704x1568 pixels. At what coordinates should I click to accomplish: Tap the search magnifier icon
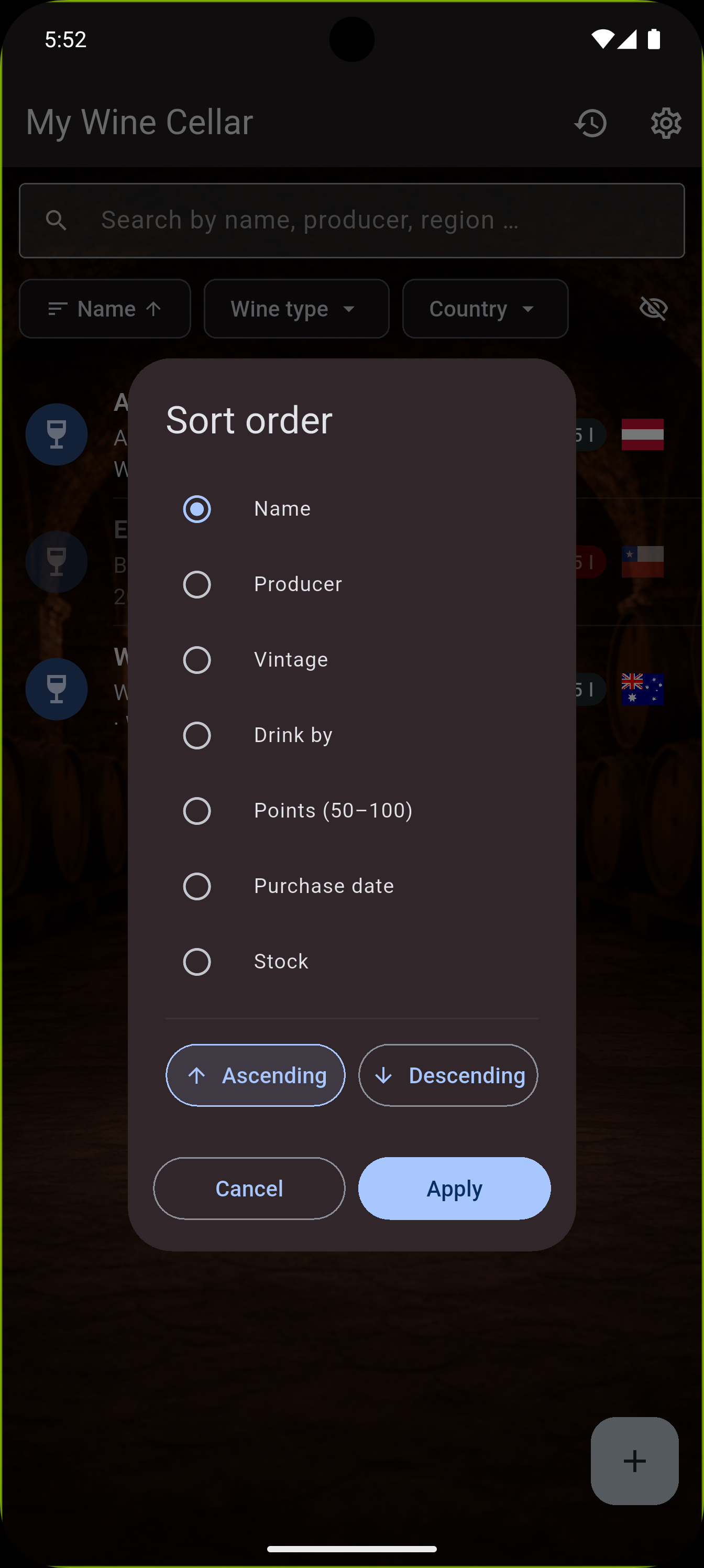tap(56, 220)
